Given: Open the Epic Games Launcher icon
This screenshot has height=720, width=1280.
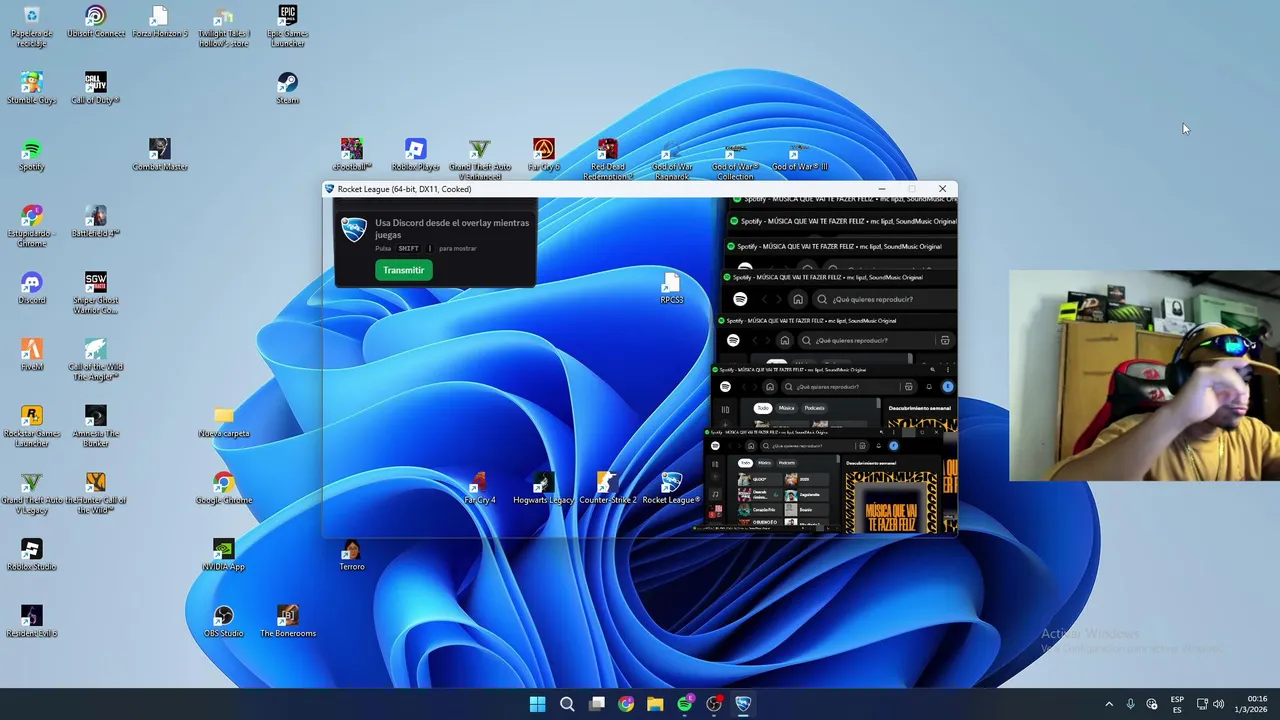Looking at the screenshot, I should pyautogui.click(x=287, y=25).
